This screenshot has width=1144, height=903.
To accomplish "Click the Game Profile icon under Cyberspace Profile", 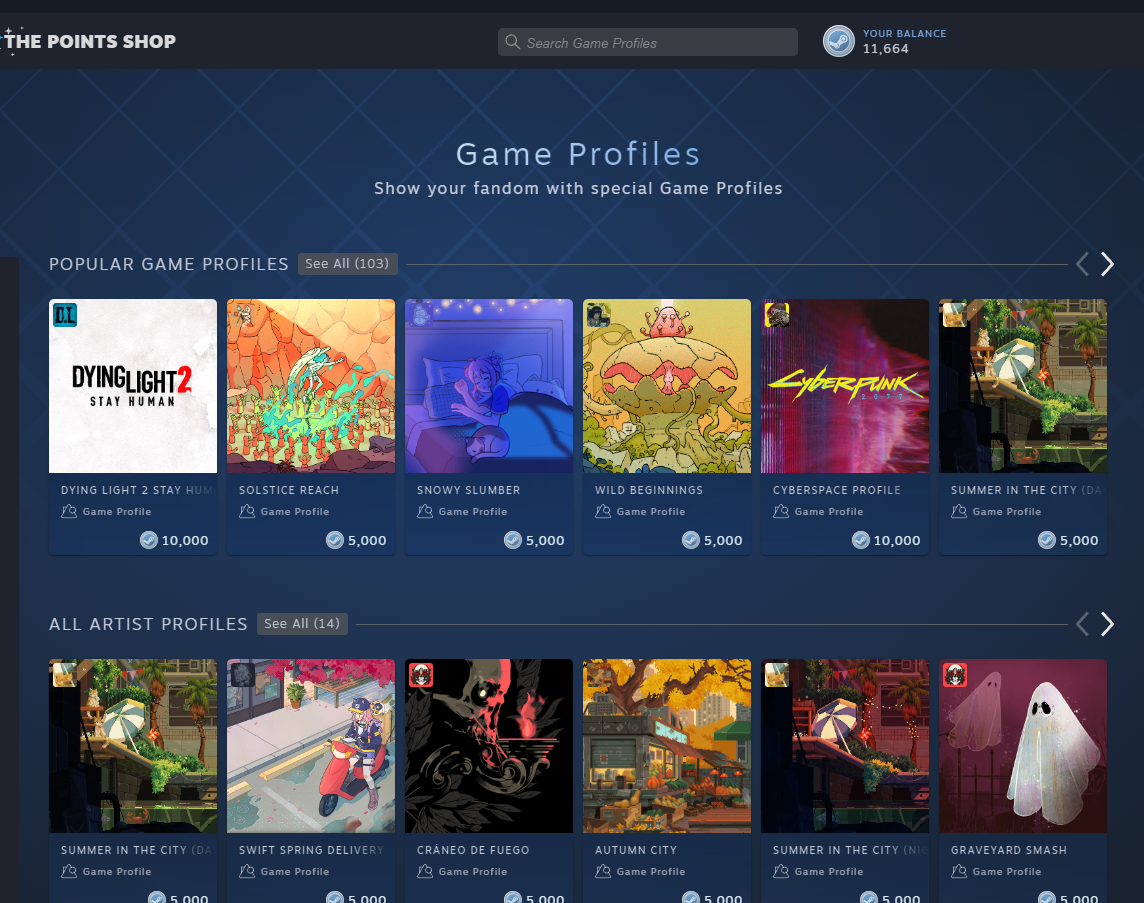I will (x=781, y=511).
